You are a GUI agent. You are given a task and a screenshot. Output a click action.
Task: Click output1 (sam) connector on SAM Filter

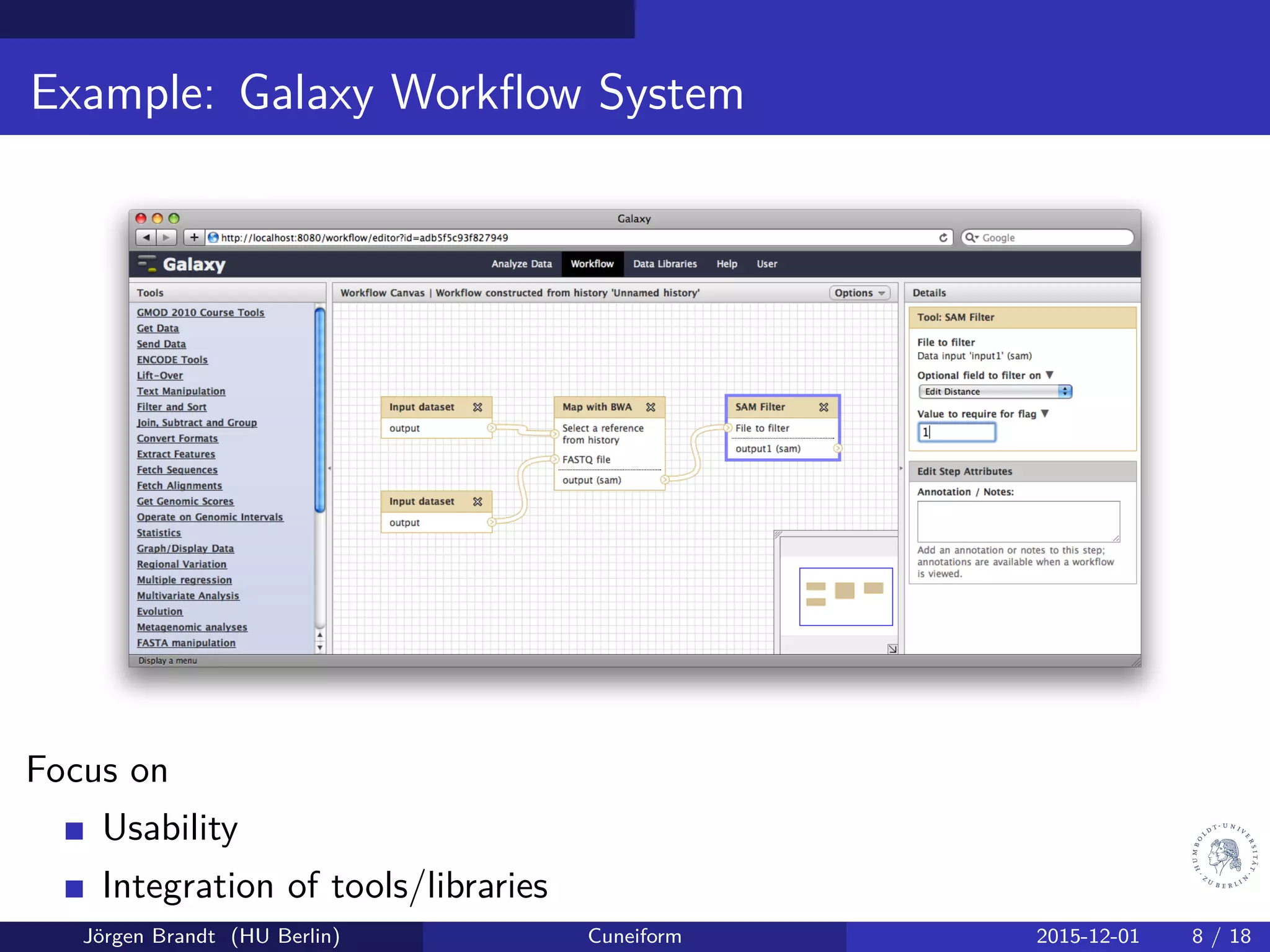(x=837, y=448)
